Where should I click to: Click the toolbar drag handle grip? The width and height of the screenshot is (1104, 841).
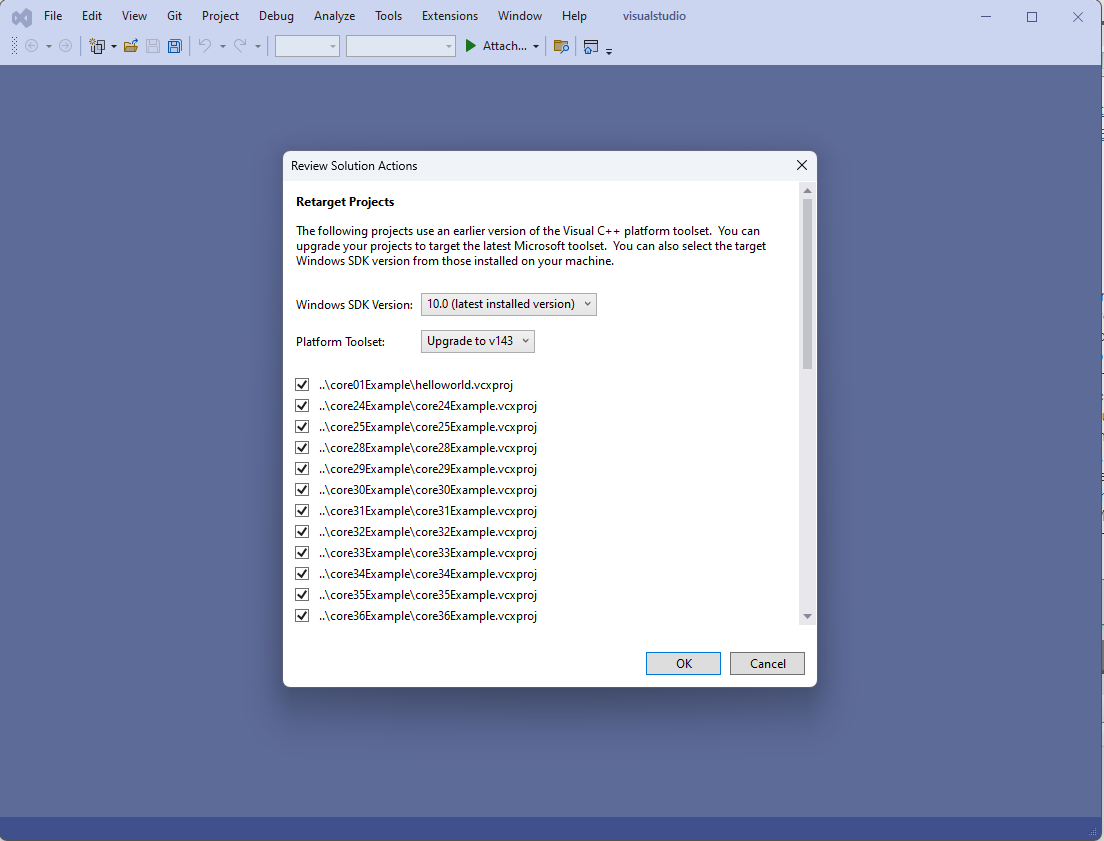(14, 46)
